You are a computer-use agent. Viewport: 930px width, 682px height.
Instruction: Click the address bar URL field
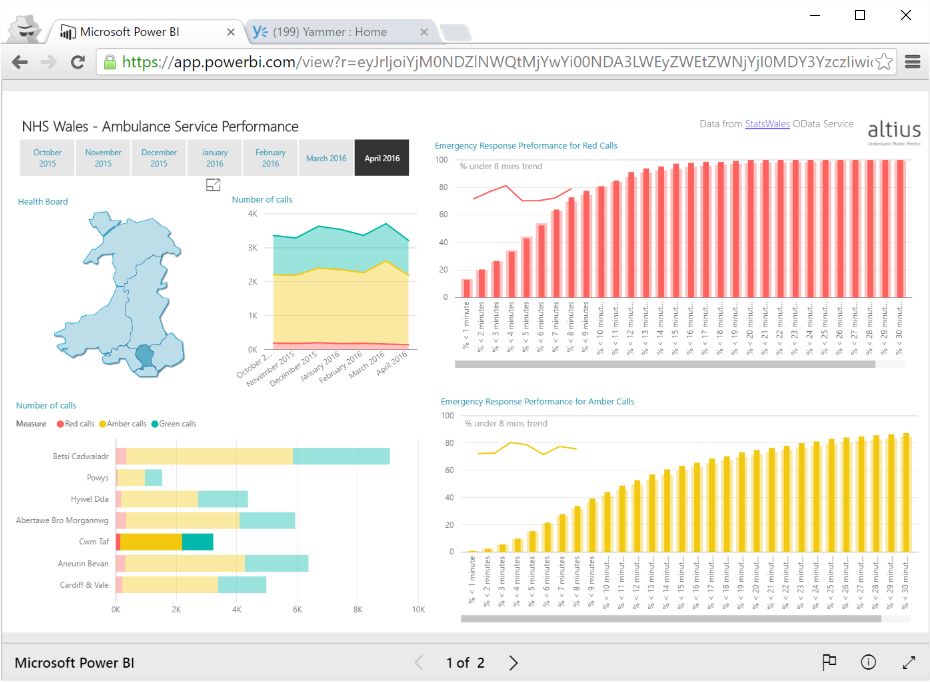tap(497, 62)
